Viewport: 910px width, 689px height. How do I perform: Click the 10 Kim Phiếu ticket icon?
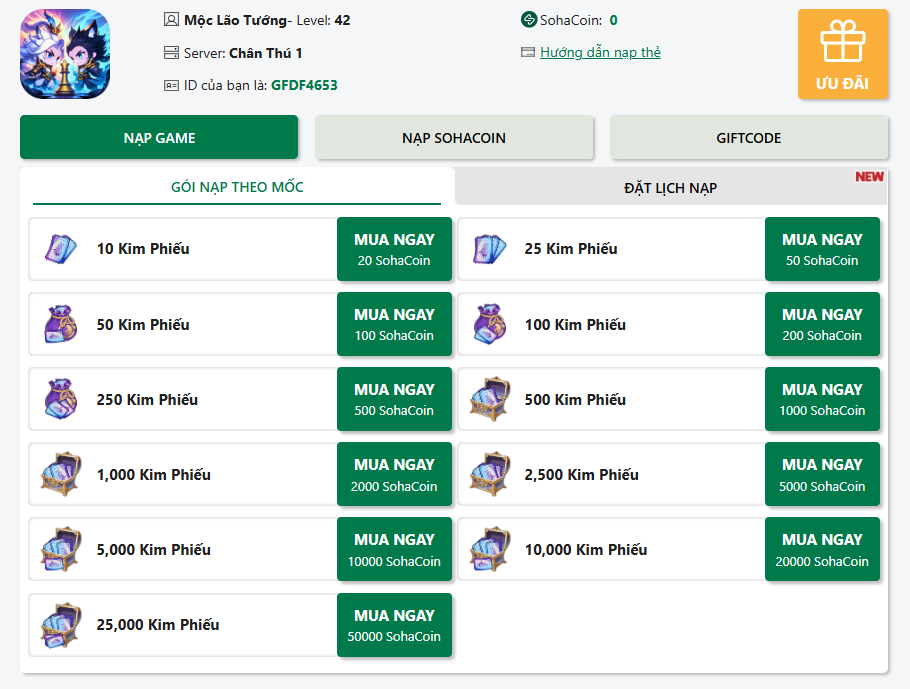click(60, 249)
